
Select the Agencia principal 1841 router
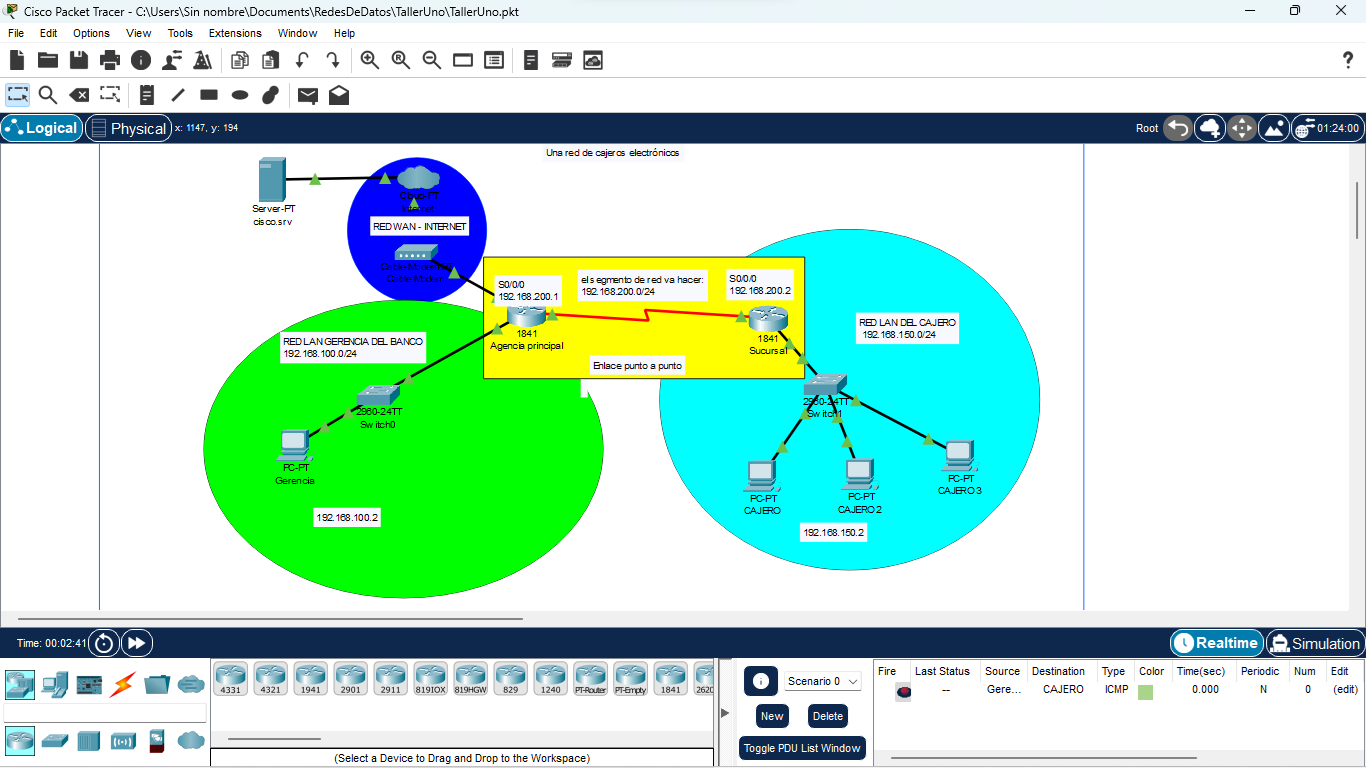[x=523, y=317]
